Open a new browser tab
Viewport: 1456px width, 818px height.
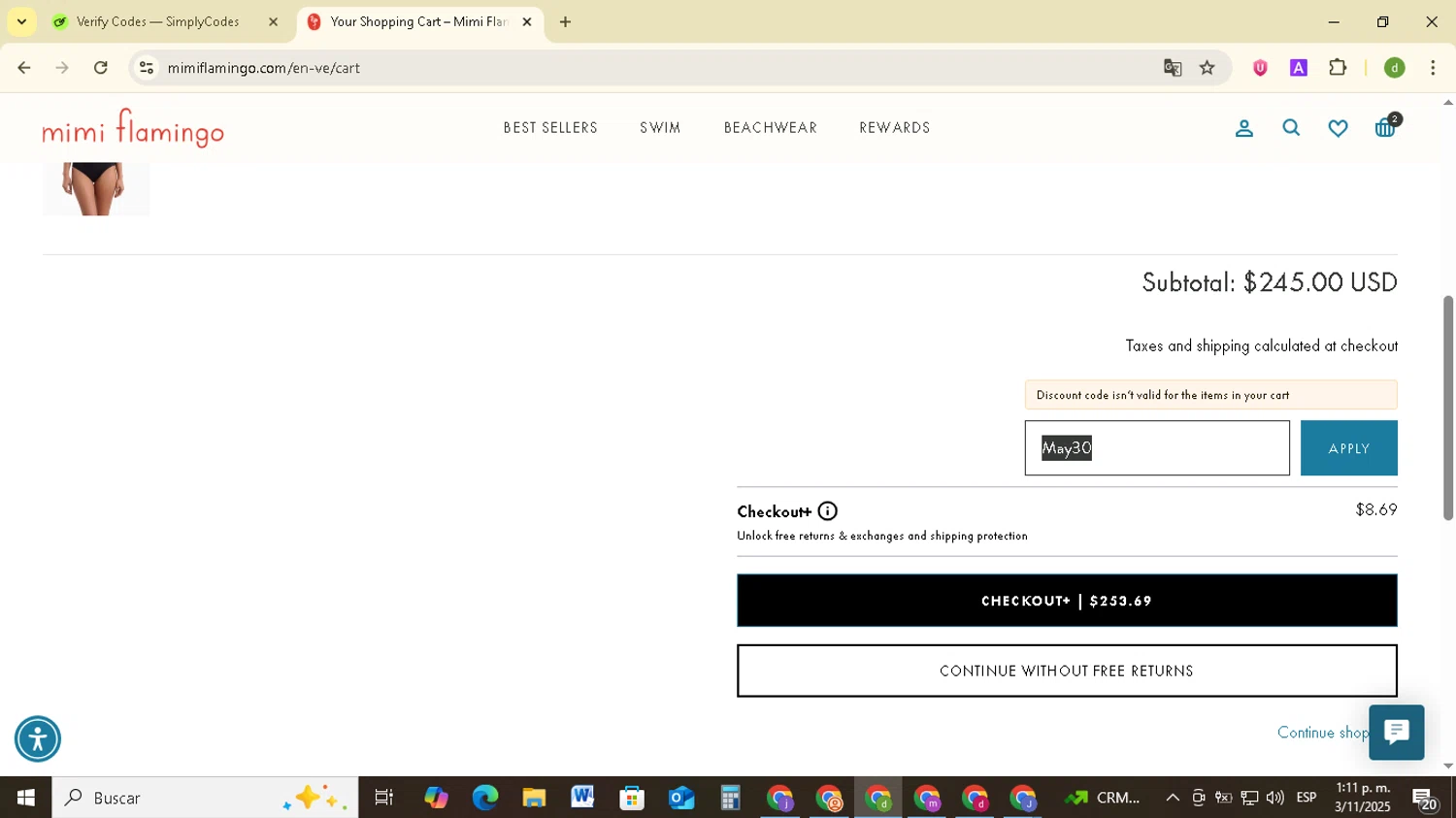point(566,21)
